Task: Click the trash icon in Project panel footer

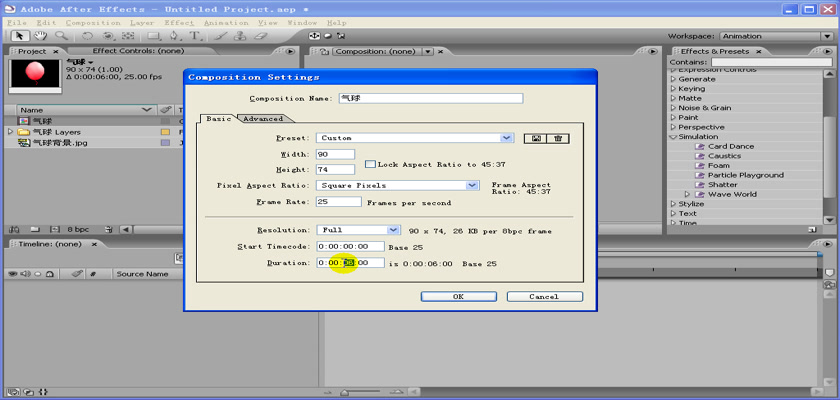Action: tap(109, 230)
